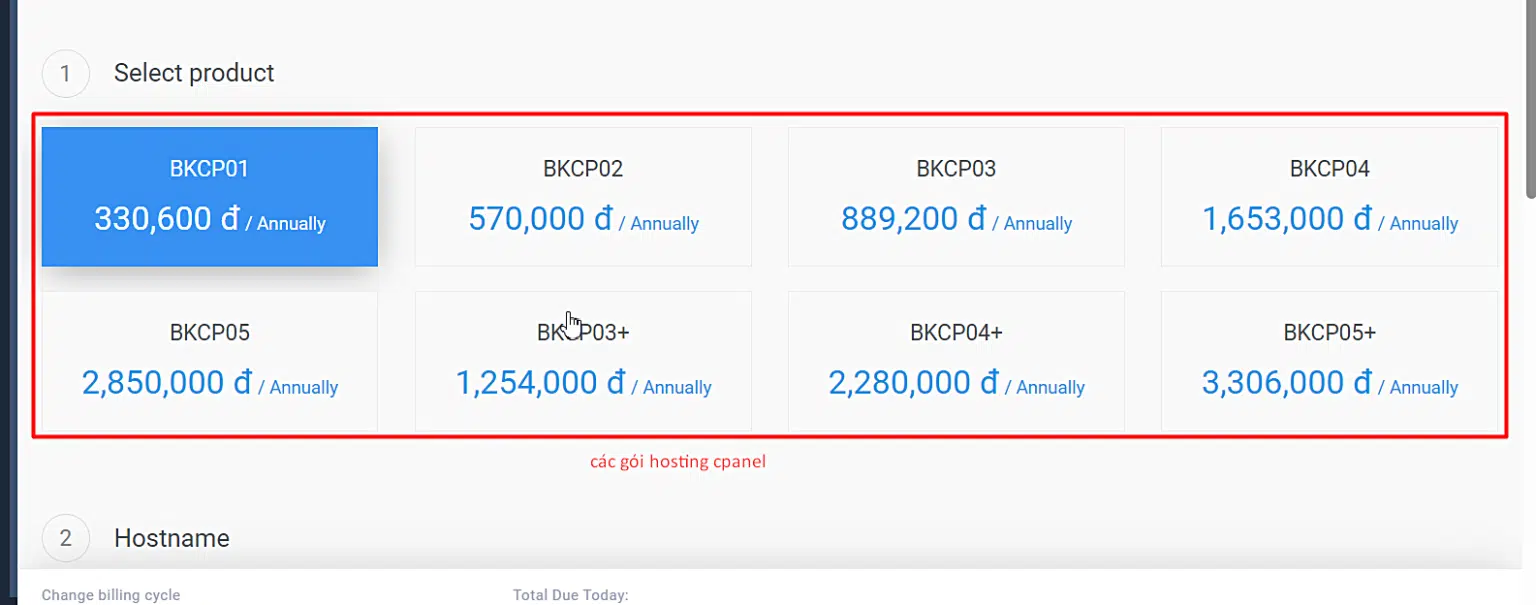Viewport: 1536px width, 605px height.
Task: Click the step 1 circle icon
Action: coord(66,73)
